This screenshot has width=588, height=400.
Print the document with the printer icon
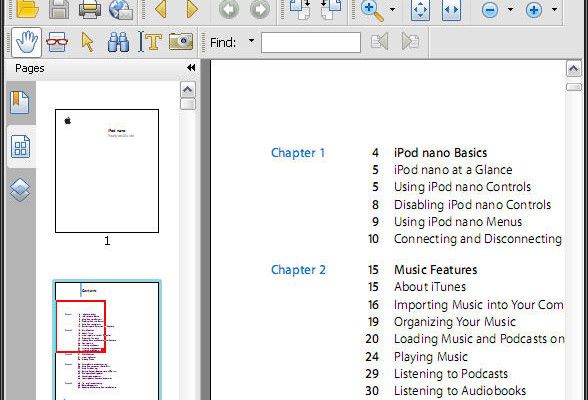click(90, 9)
